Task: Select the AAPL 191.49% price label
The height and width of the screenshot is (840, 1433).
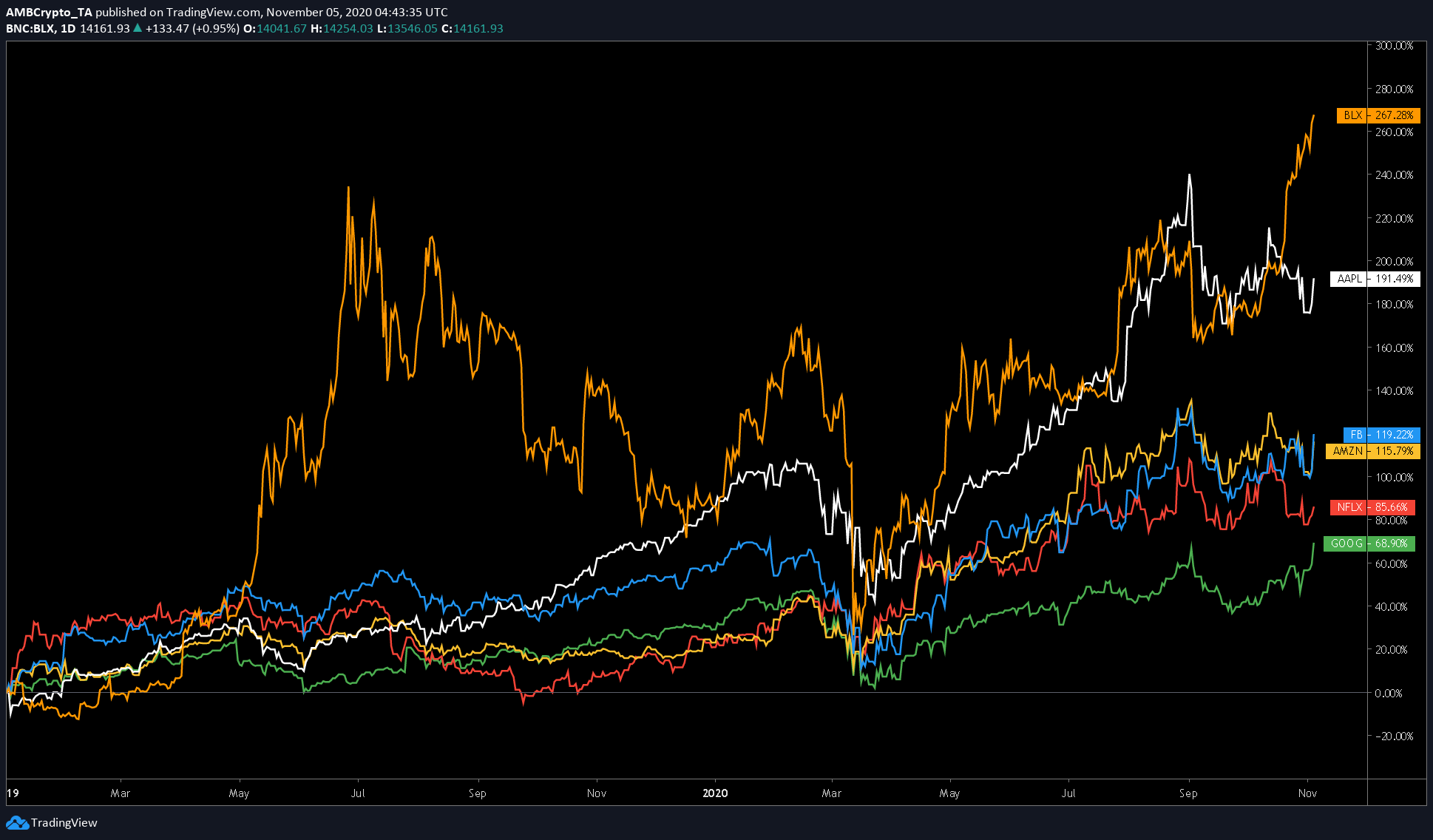Action: tap(1375, 279)
